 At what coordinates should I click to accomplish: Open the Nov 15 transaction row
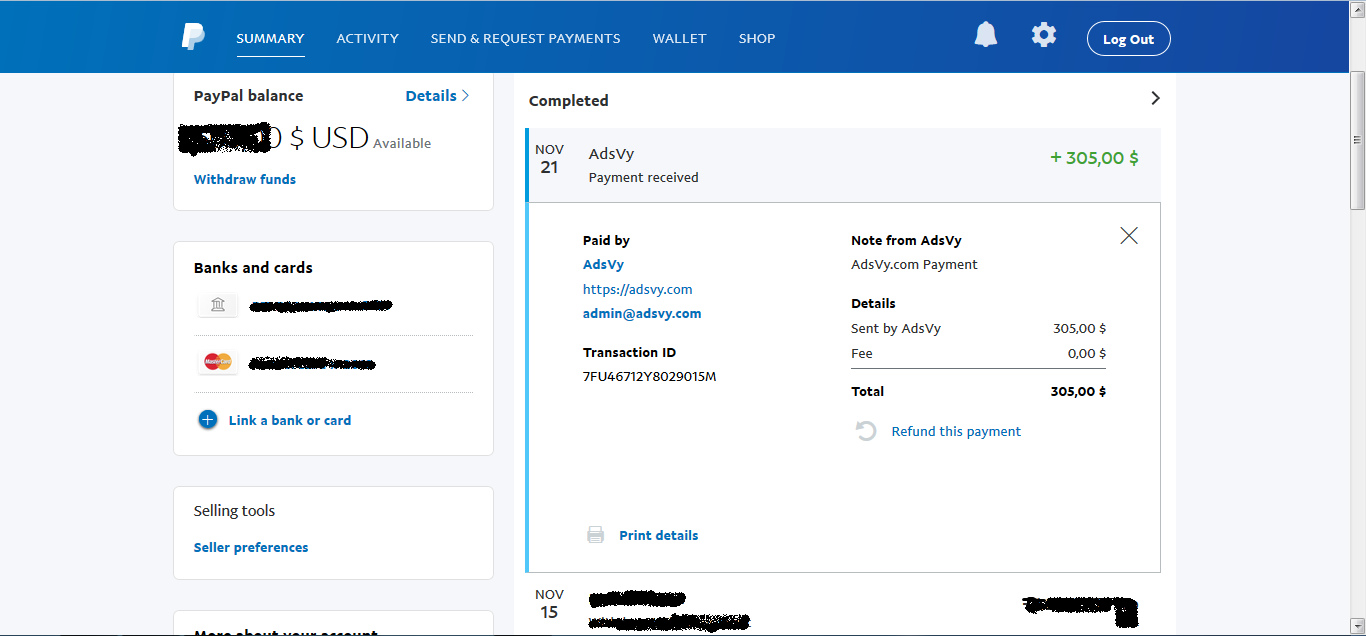point(843,605)
